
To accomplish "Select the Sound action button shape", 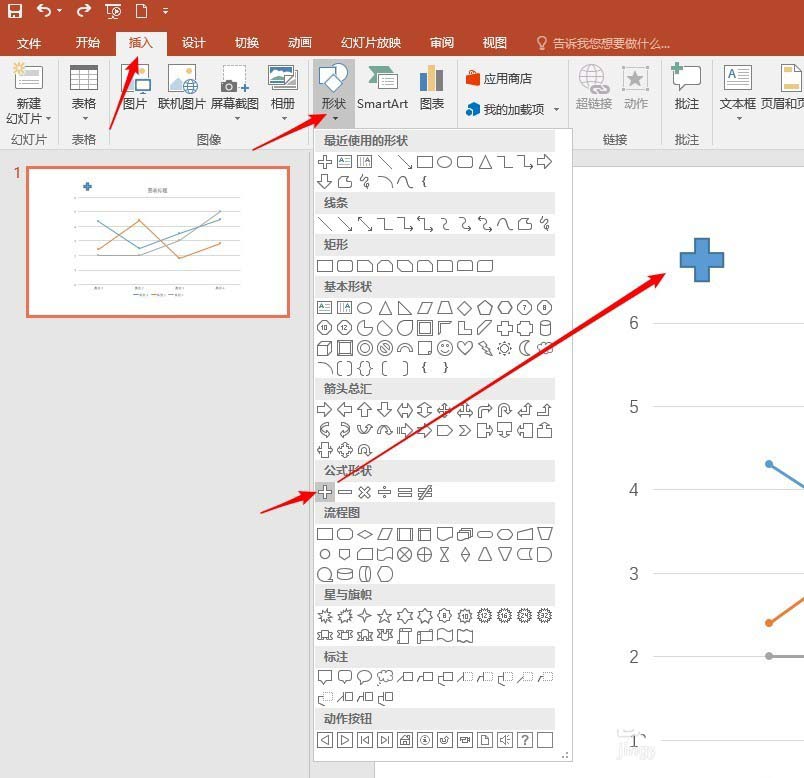I will (505, 740).
